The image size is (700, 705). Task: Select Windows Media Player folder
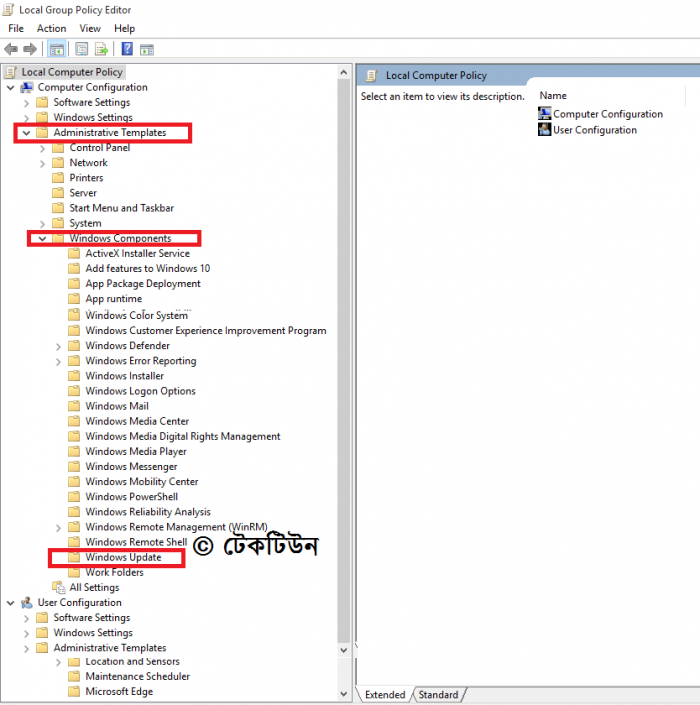136,451
